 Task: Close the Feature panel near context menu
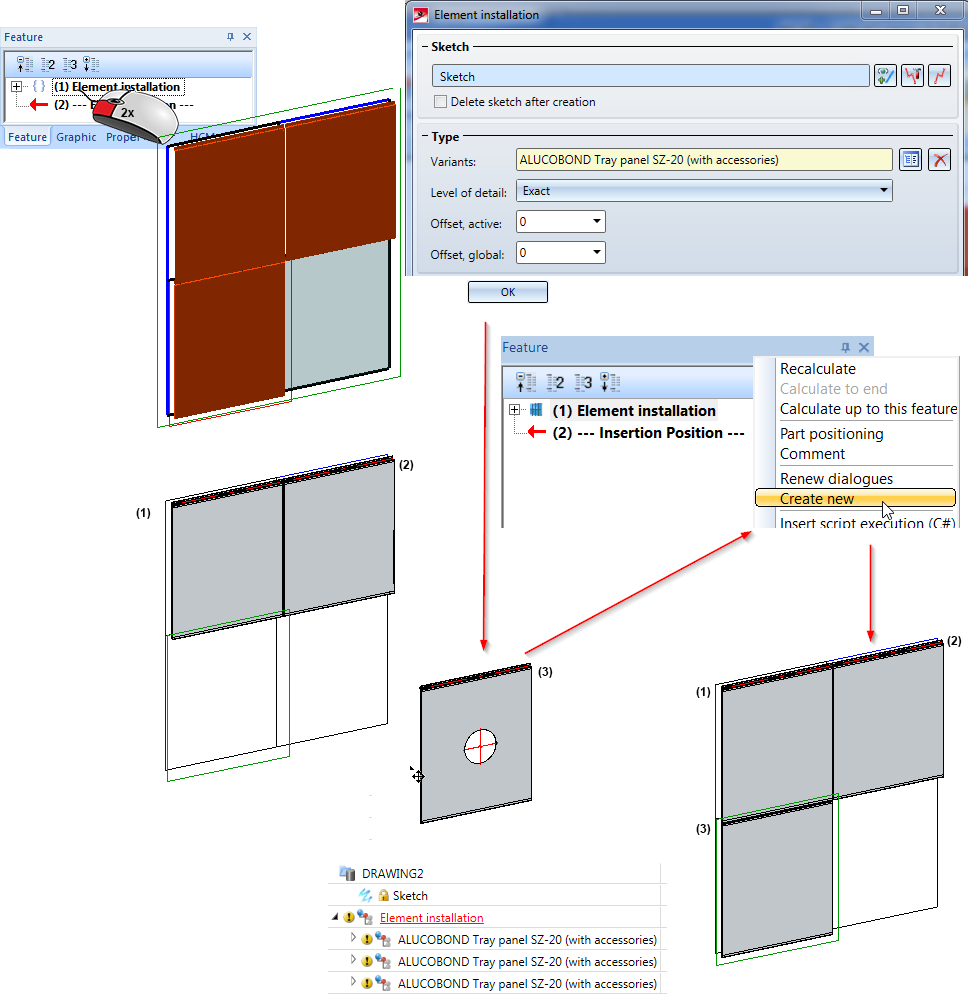864,347
